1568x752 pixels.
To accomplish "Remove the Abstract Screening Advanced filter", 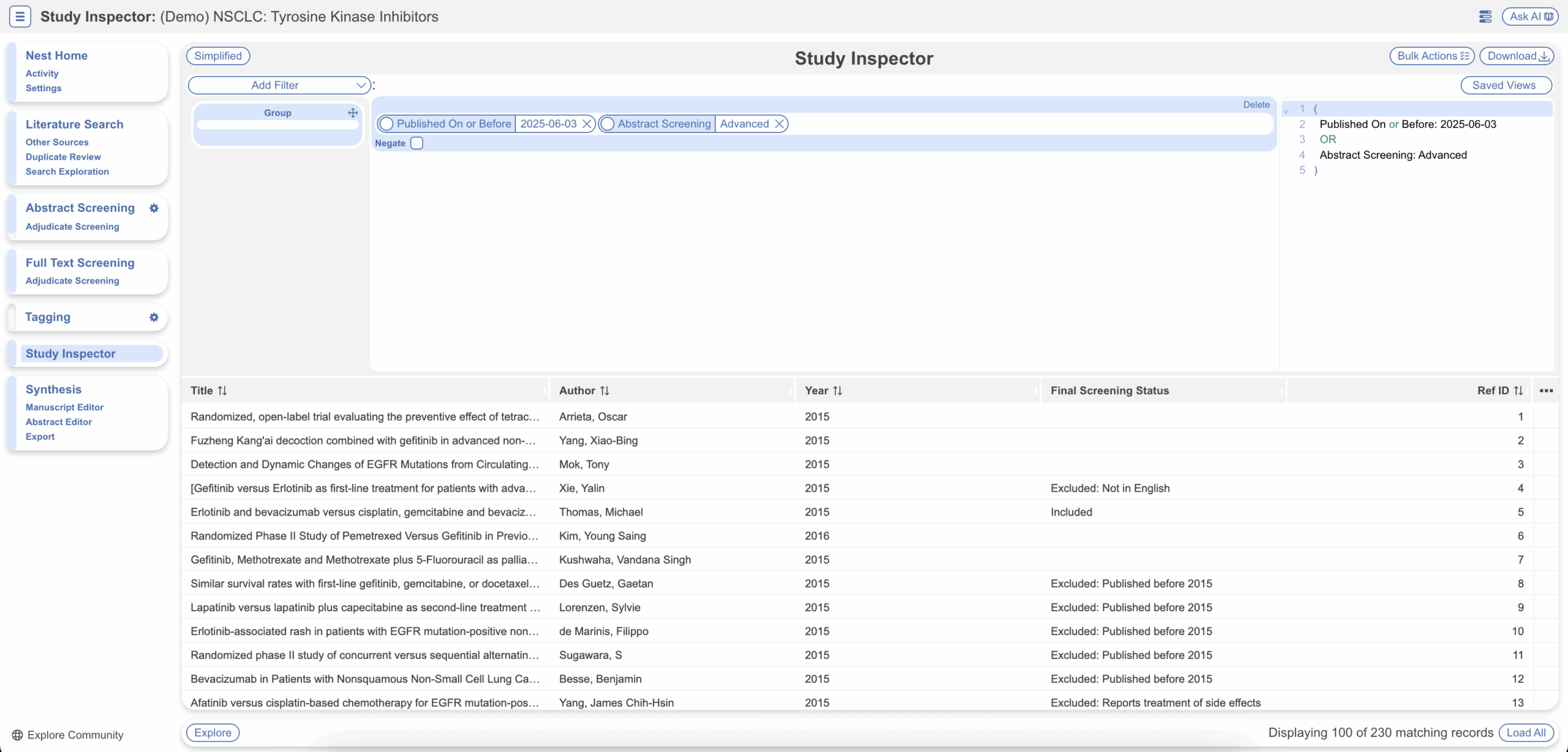I will [x=779, y=124].
